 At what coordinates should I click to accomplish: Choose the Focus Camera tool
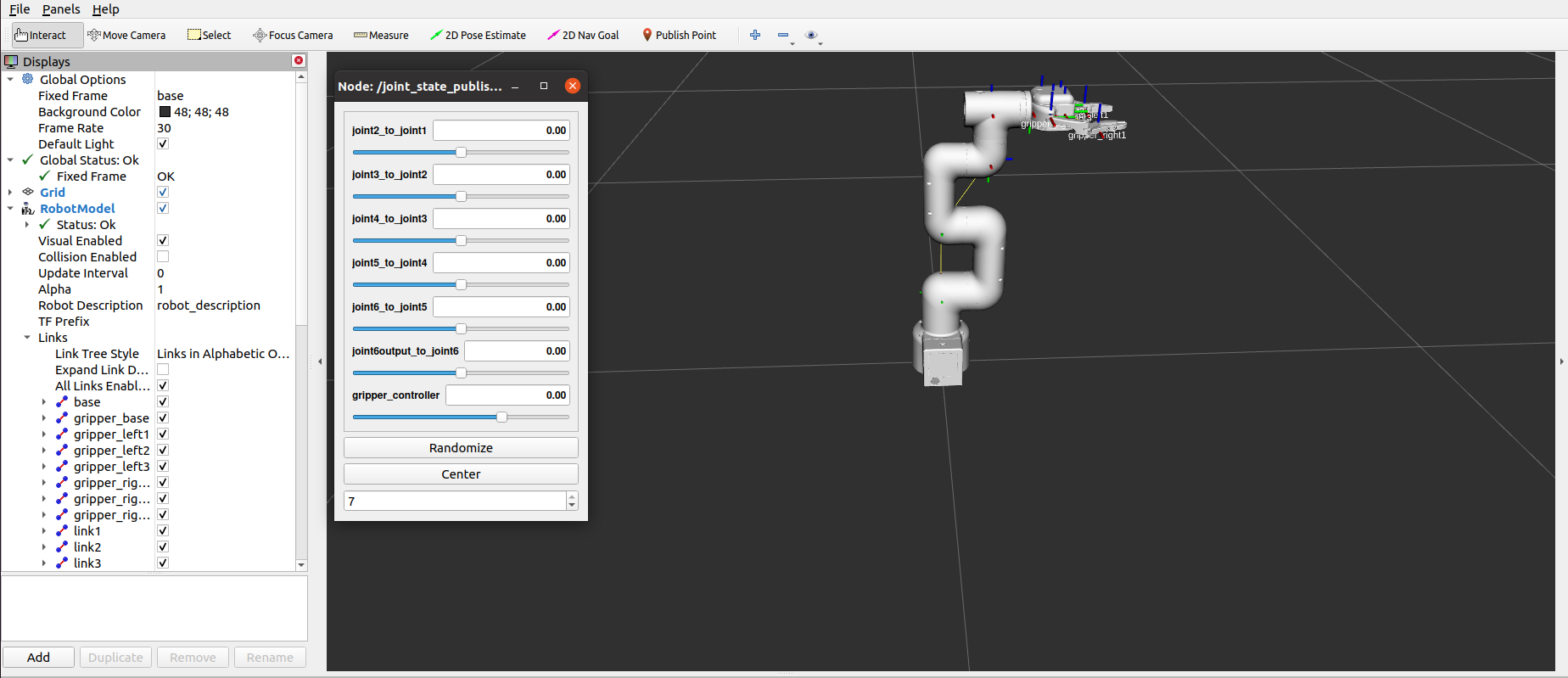point(293,35)
